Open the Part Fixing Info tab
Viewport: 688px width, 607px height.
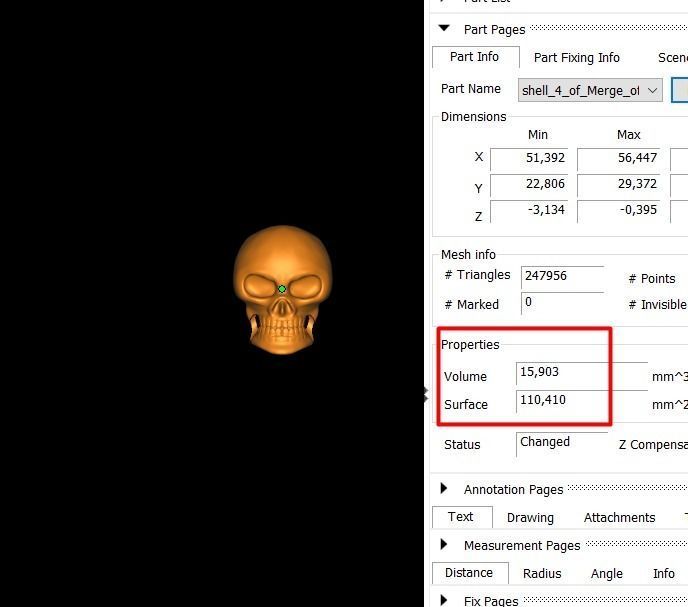[576, 57]
